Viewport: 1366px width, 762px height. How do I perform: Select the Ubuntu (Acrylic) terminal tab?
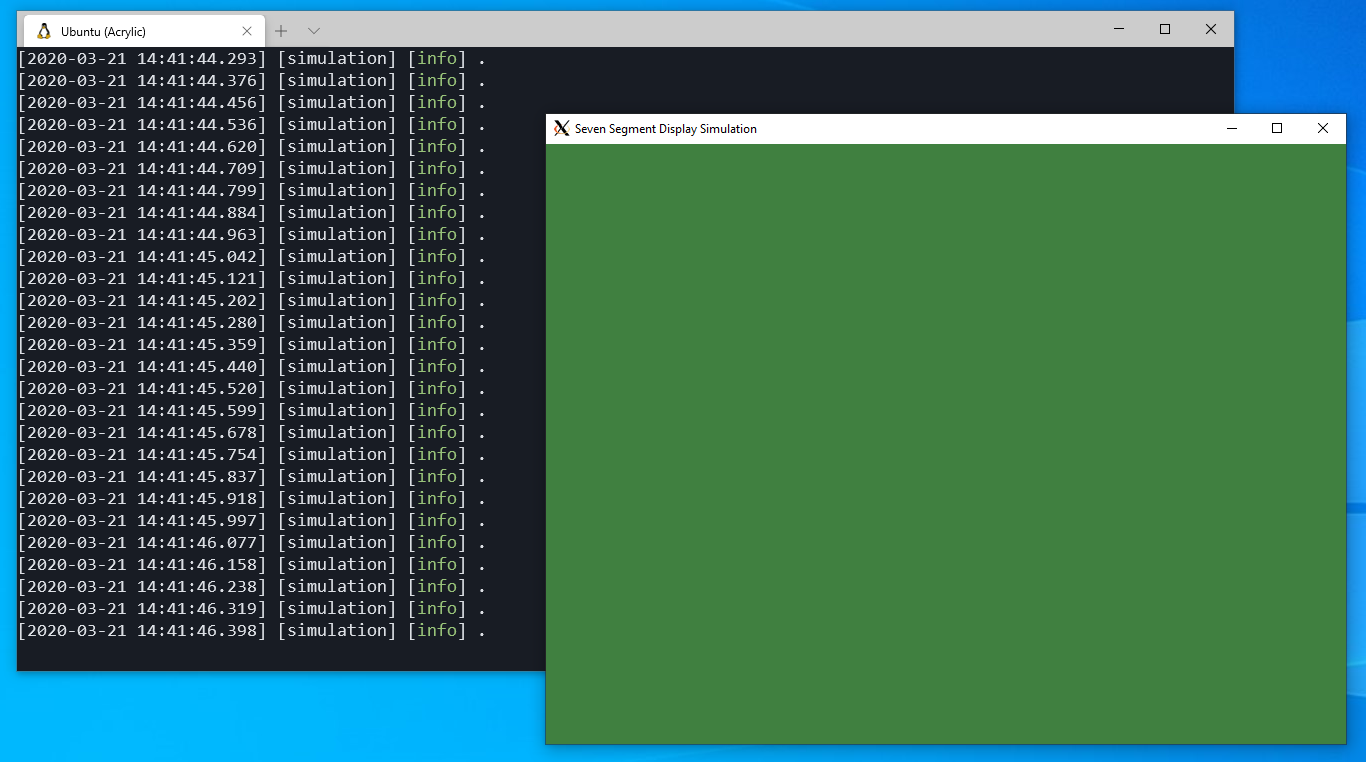pyautogui.click(x=144, y=31)
